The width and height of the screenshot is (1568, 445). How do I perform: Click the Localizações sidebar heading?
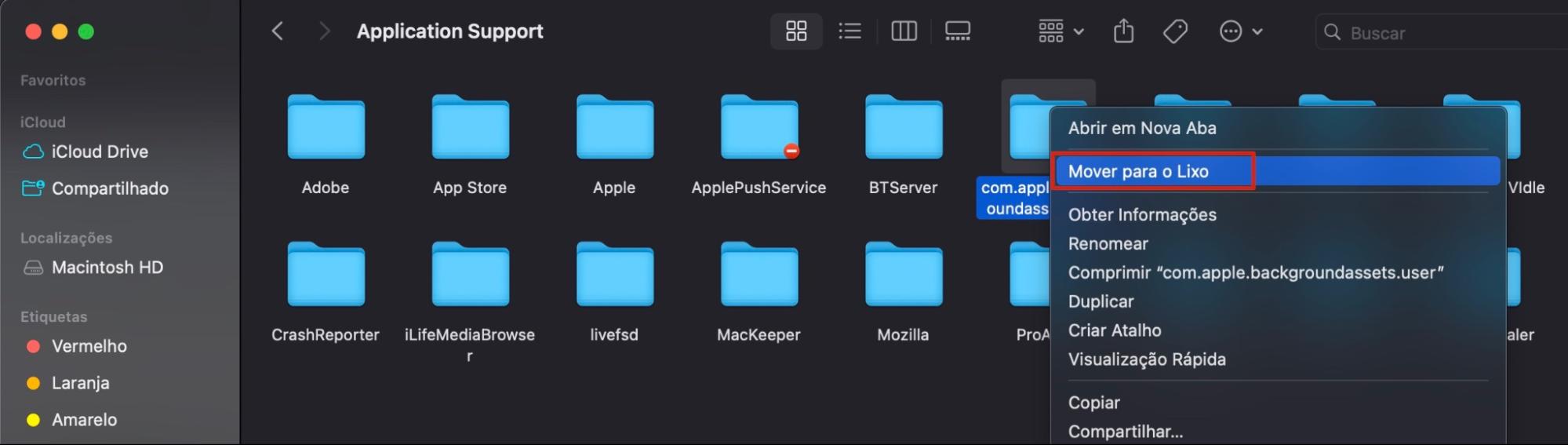(x=66, y=238)
